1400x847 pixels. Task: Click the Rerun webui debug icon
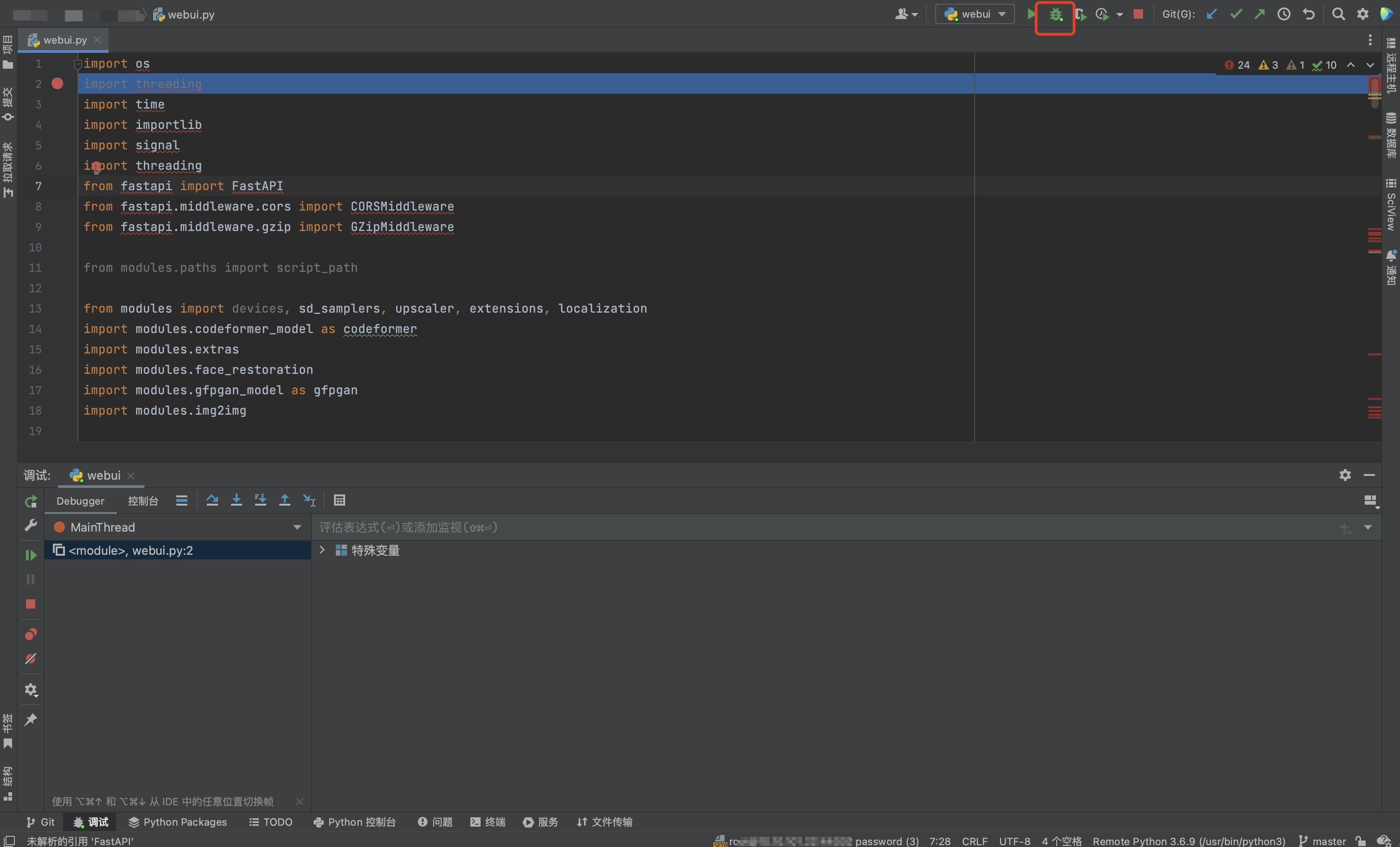tap(31, 501)
